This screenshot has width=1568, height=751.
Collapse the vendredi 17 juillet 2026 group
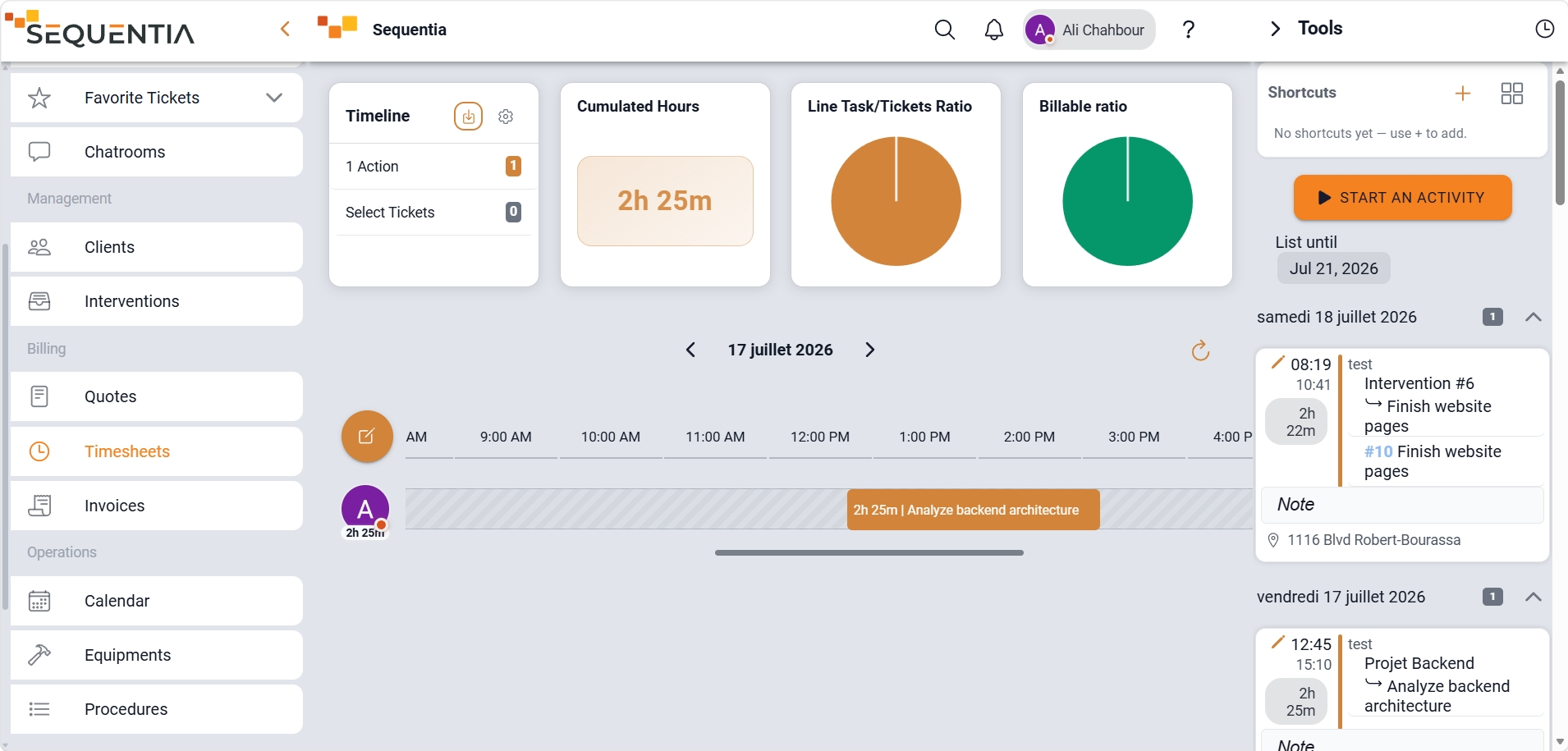pyautogui.click(x=1533, y=597)
